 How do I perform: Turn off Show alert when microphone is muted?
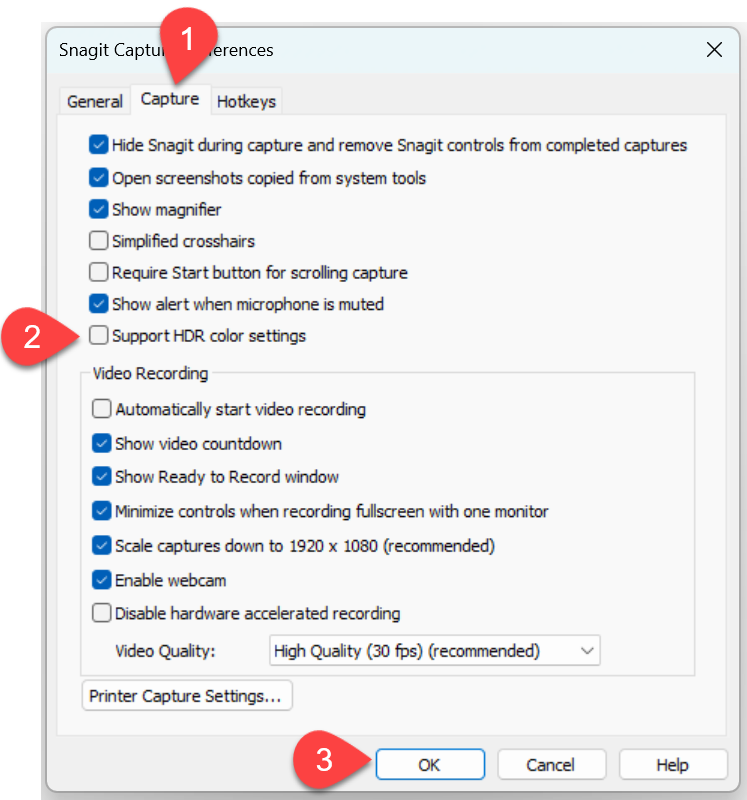(x=98, y=304)
